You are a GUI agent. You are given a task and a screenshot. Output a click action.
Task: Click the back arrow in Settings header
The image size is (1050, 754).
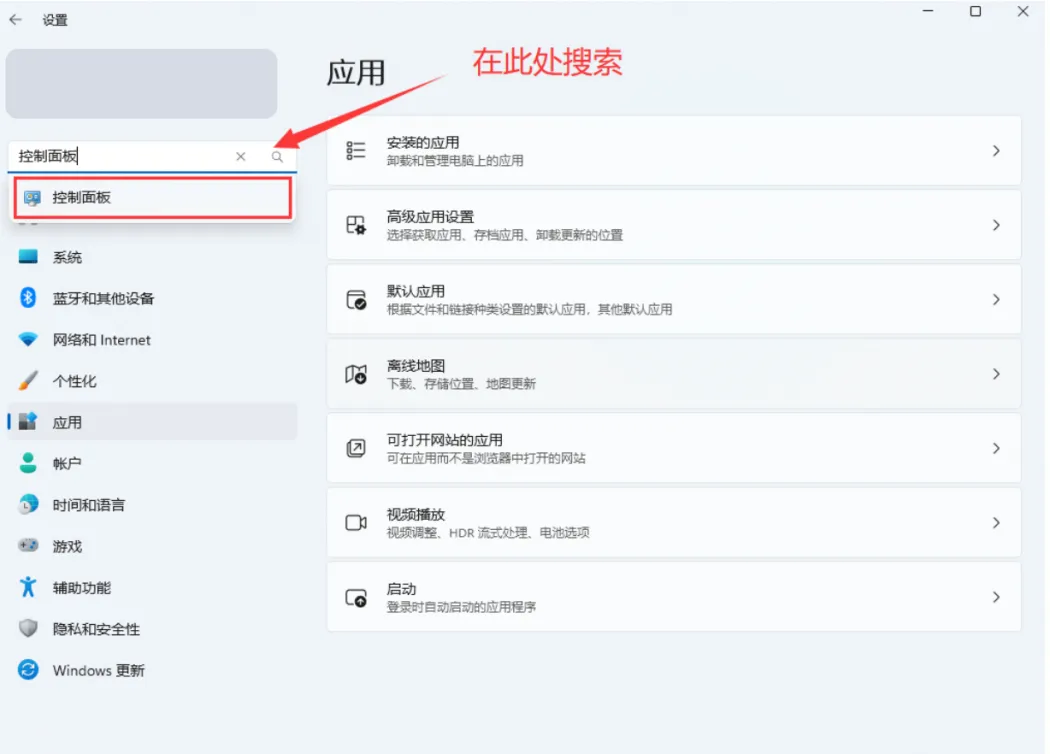(15, 19)
